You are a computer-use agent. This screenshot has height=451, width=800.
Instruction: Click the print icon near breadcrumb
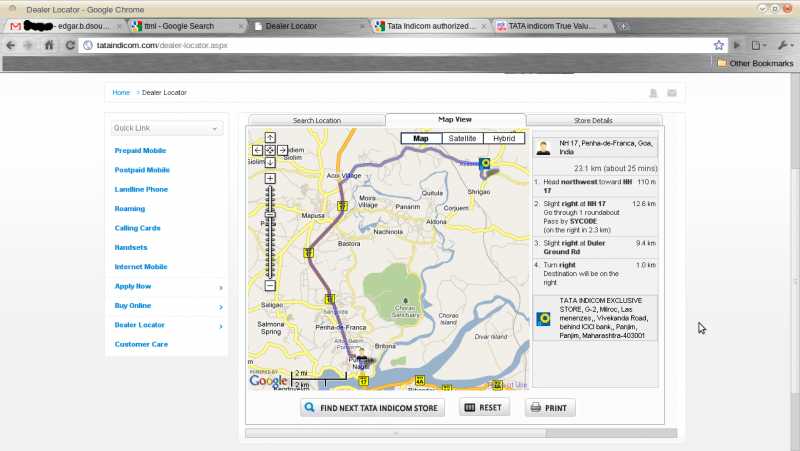pyautogui.click(x=653, y=93)
